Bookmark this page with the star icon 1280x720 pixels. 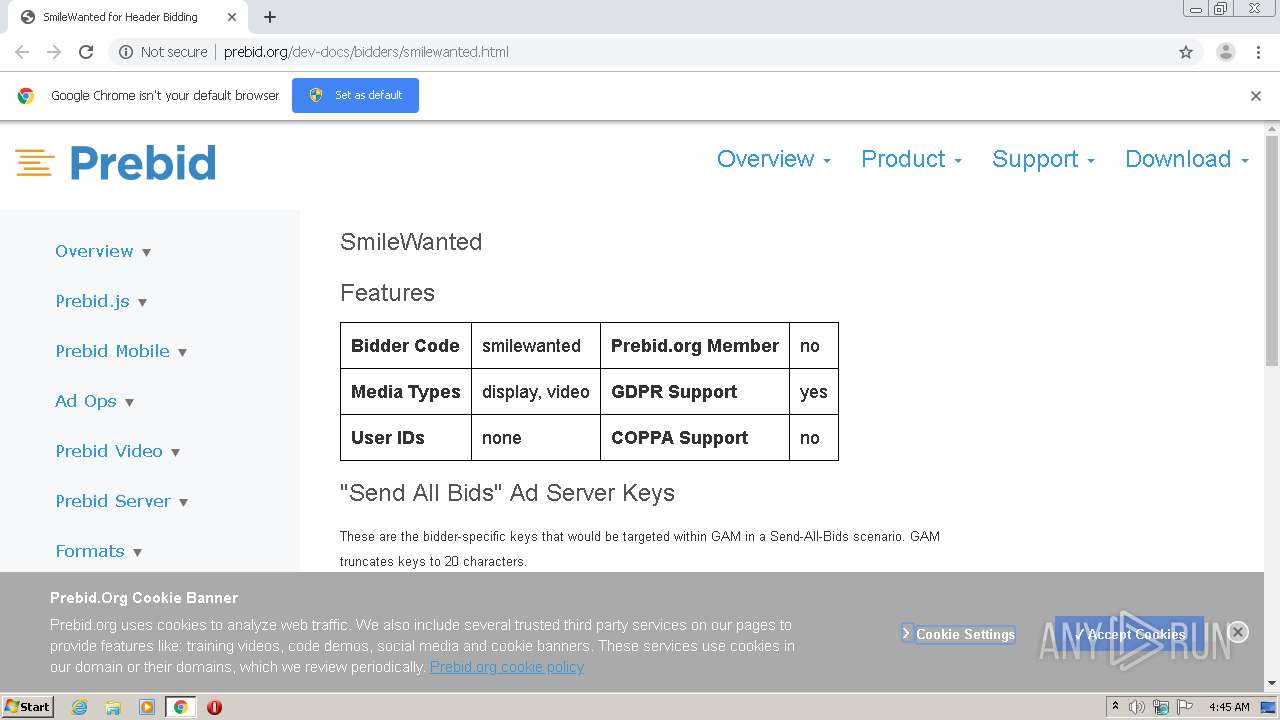coord(1186,52)
